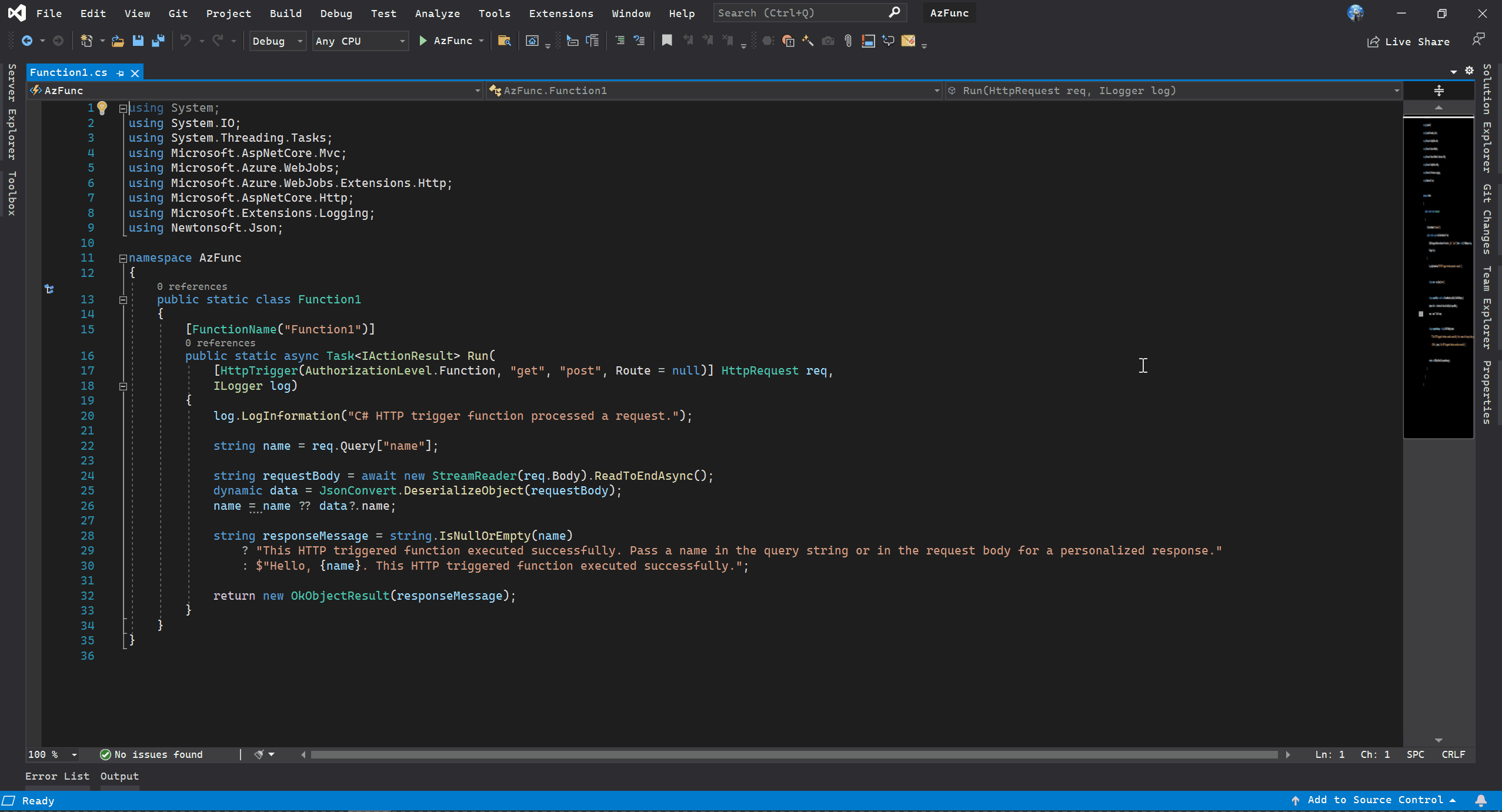
Task: Open the Run(HttpRequest req, ILogger log) member dropdown
Action: click(x=1173, y=91)
